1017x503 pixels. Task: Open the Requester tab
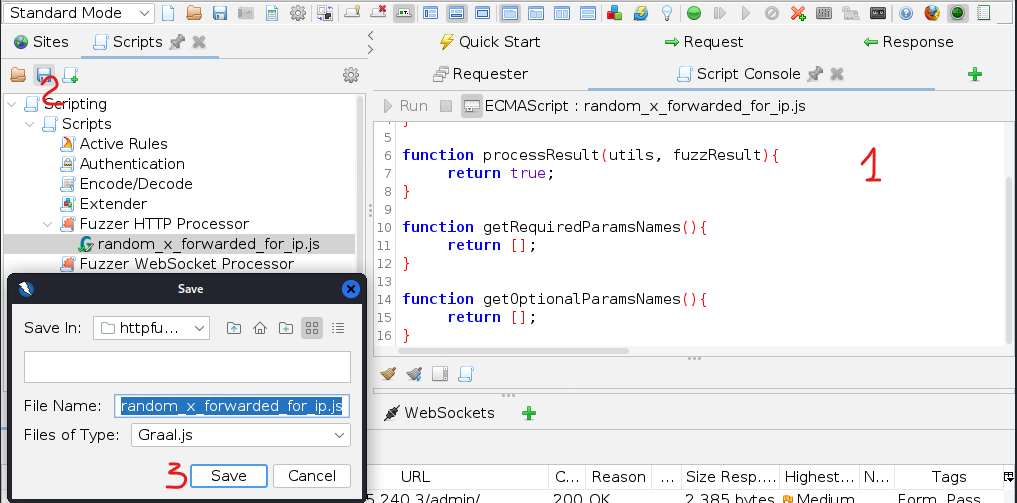click(x=480, y=74)
